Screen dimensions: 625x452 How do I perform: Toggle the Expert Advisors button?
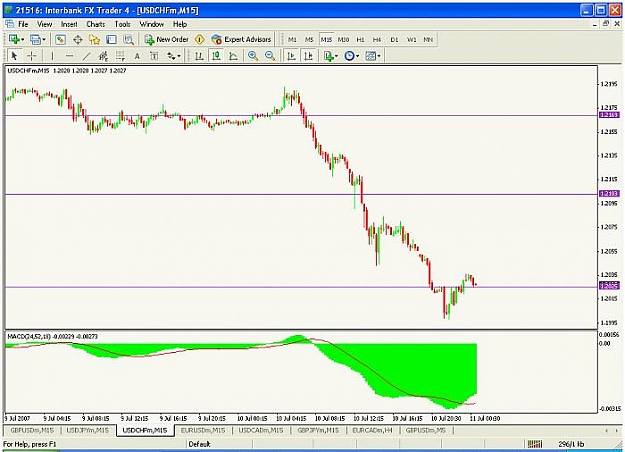(242, 39)
